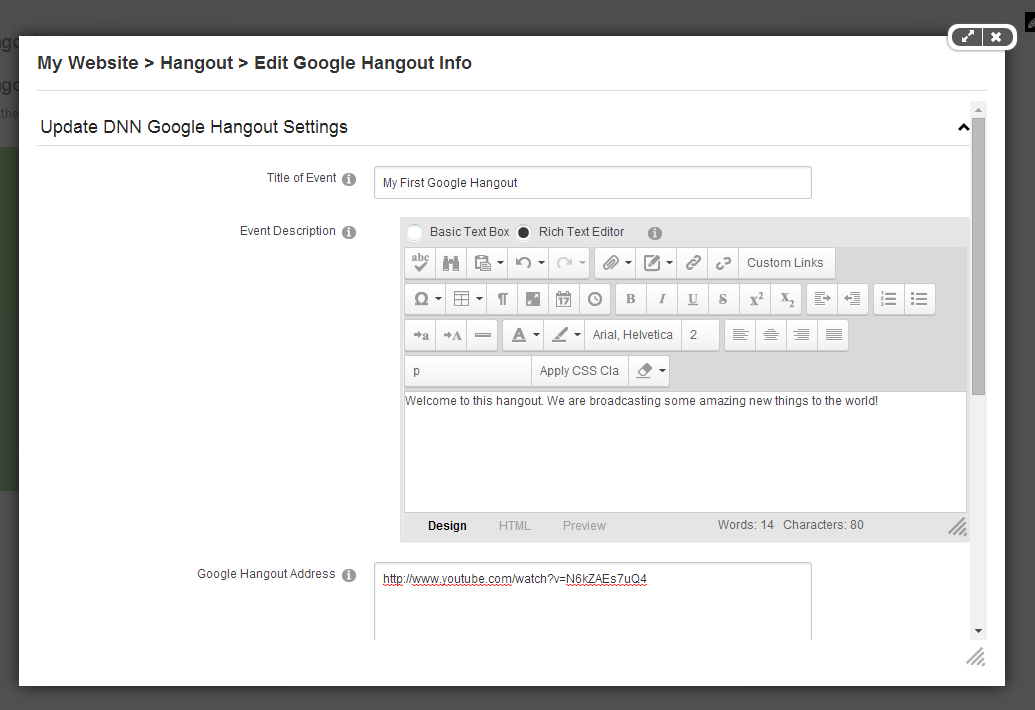
Task: Open the paragraph style dropdown showing p
Action: pos(468,371)
